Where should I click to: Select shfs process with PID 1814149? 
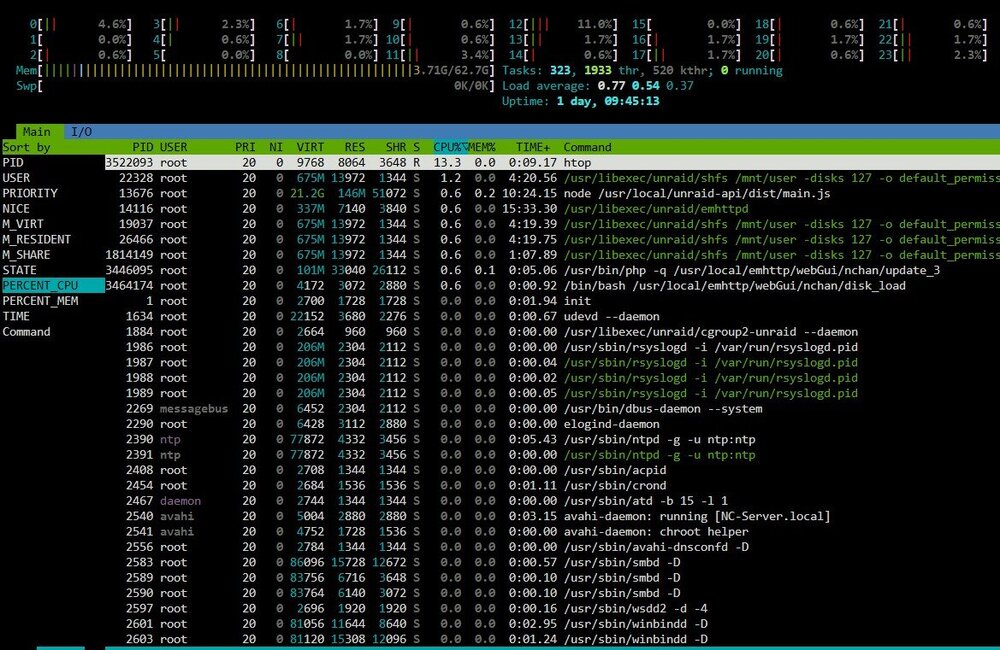pos(552,255)
